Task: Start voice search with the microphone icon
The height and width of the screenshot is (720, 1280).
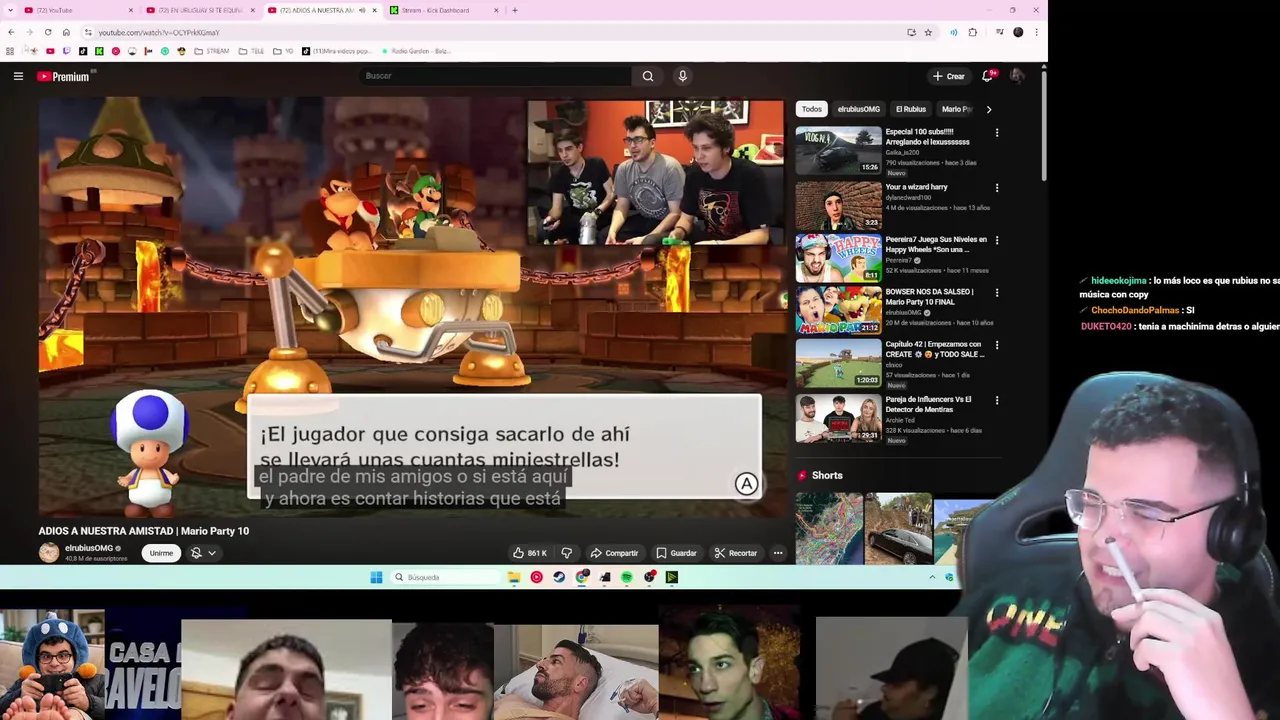Action: pyautogui.click(x=683, y=76)
